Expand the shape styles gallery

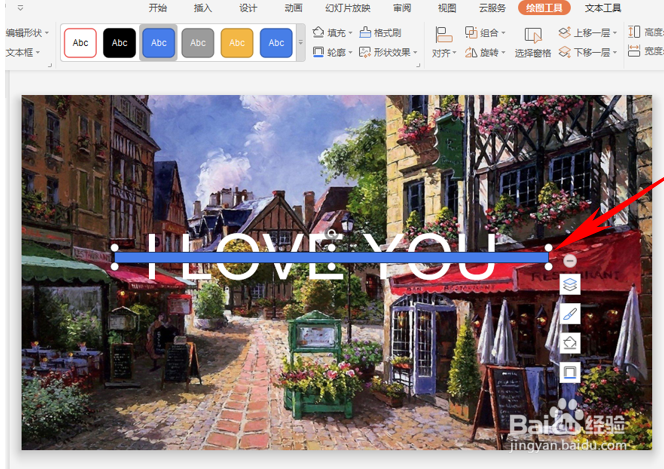[301, 43]
